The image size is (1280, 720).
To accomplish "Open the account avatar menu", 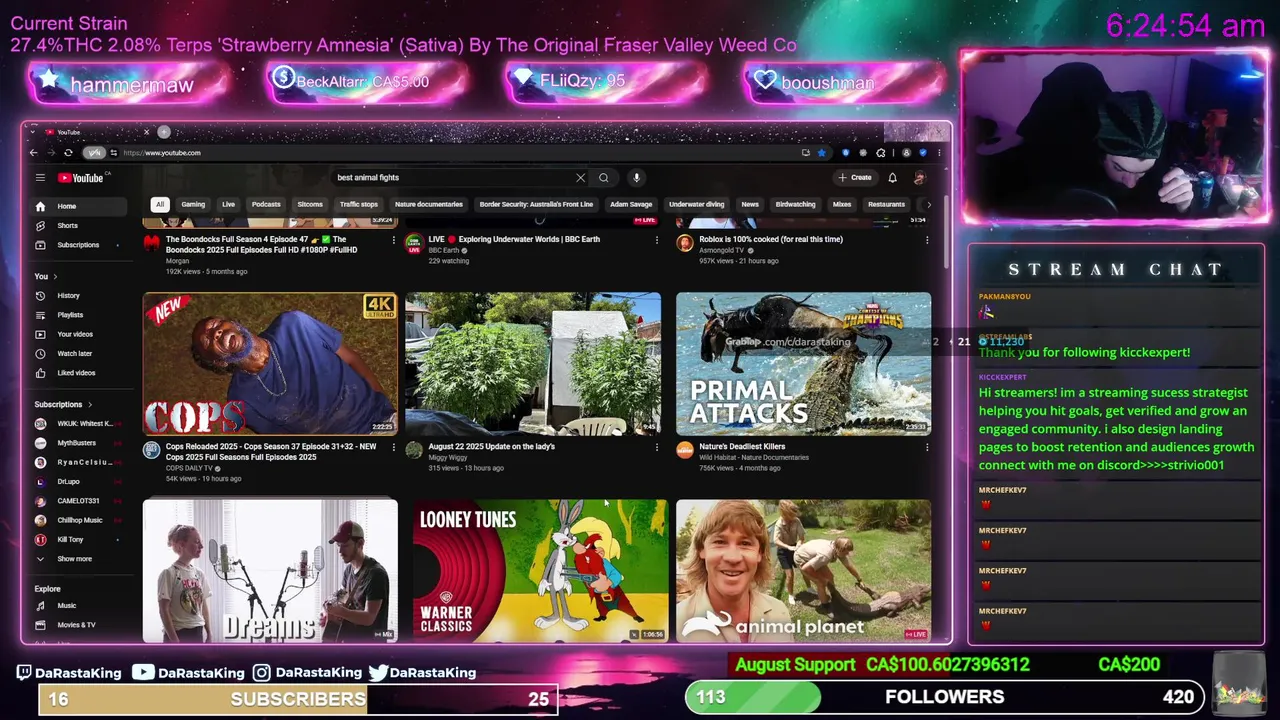I will click(919, 178).
